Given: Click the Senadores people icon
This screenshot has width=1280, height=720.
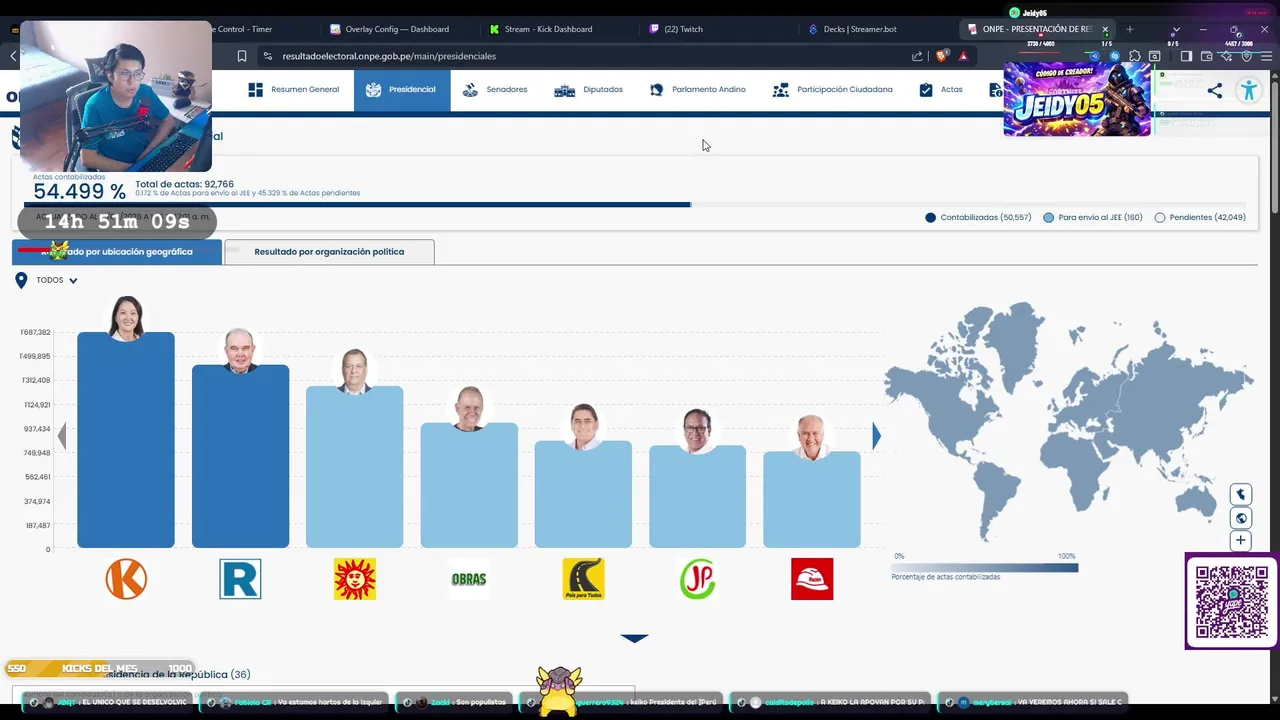Looking at the screenshot, I should [x=470, y=90].
